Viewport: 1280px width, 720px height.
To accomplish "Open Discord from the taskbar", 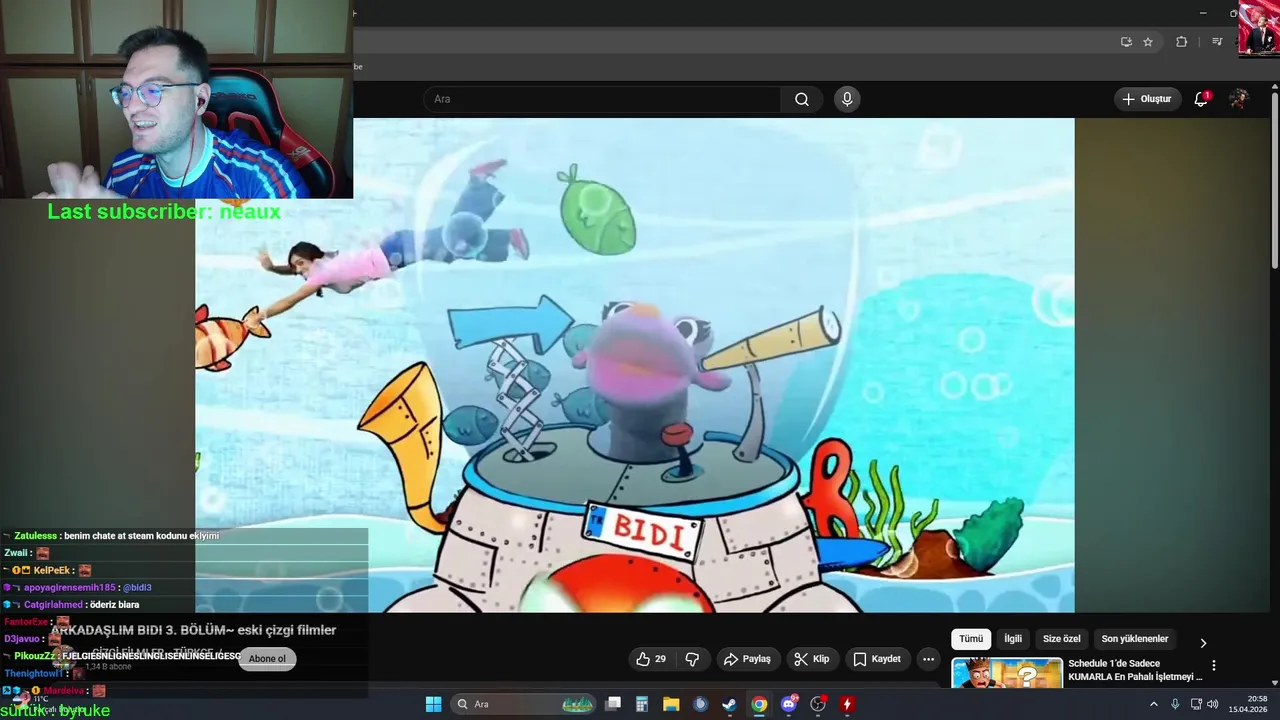I will tap(789, 704).
